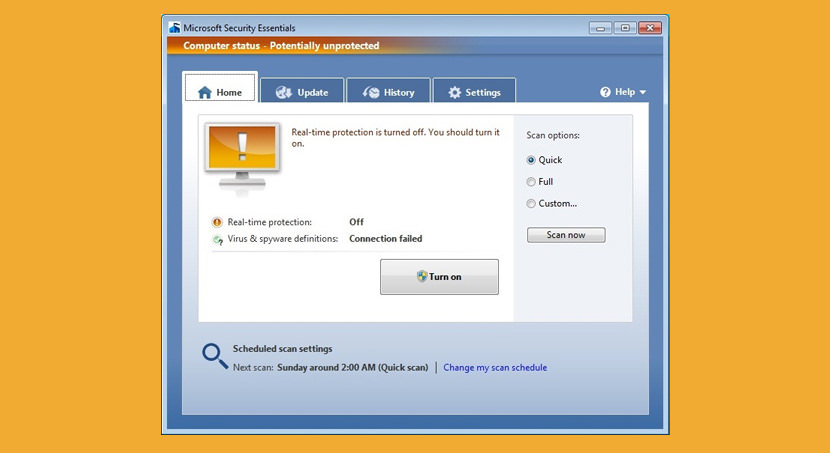Click 'Computer status - Potentially unprotected' banner text
Viewport: 830px width, 453px height.
281,46
